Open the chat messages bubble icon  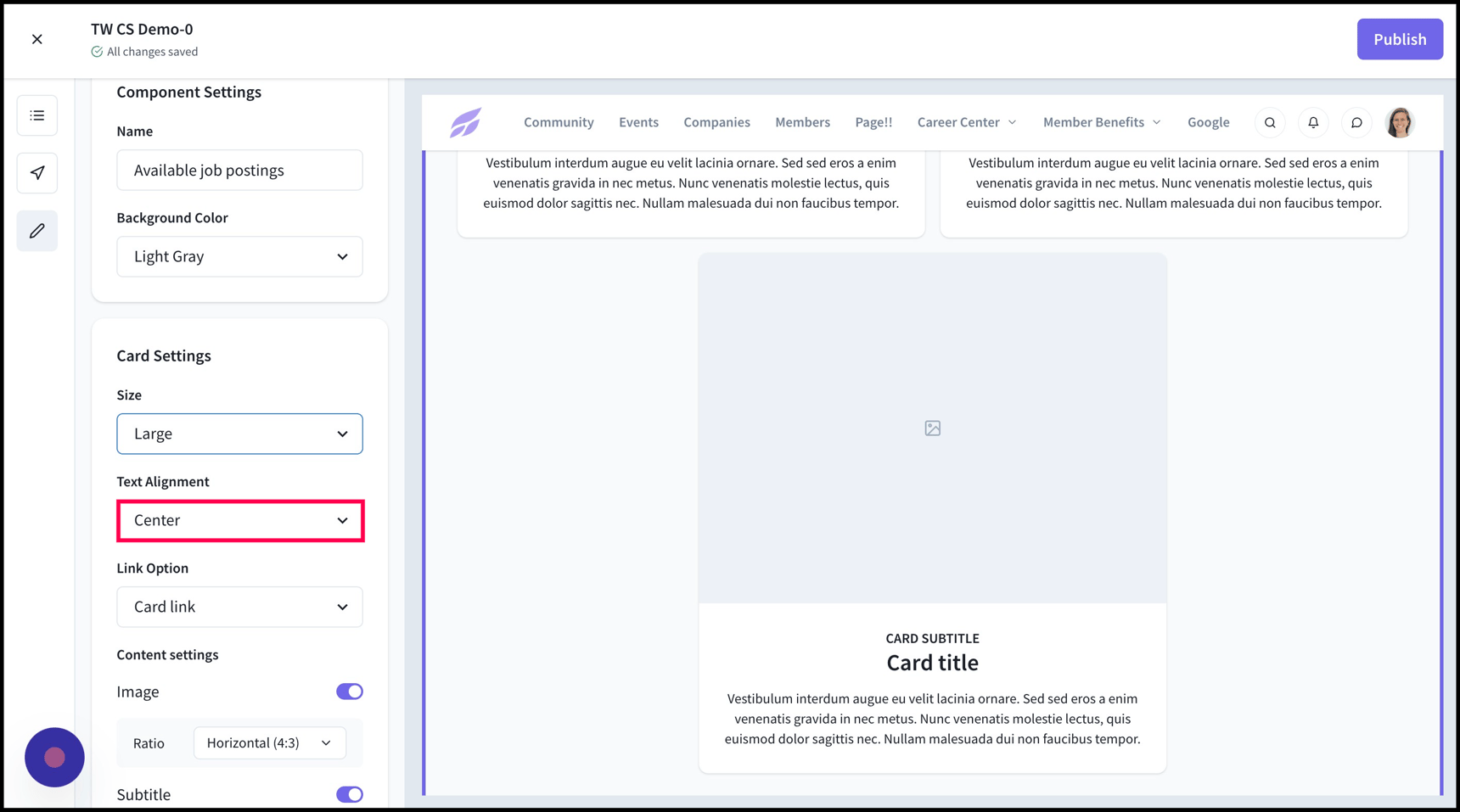(x=1356, y=123)
